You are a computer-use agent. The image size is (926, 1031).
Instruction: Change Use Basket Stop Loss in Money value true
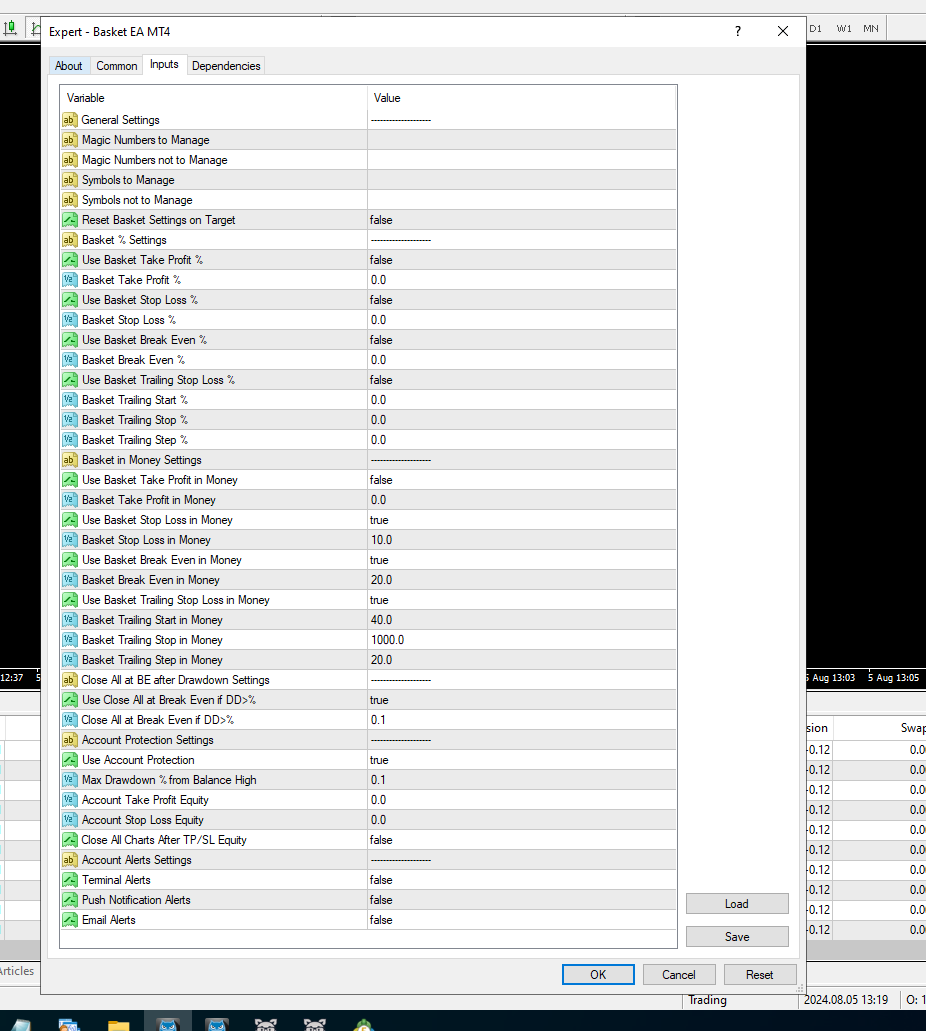click(x=522, y=519)
